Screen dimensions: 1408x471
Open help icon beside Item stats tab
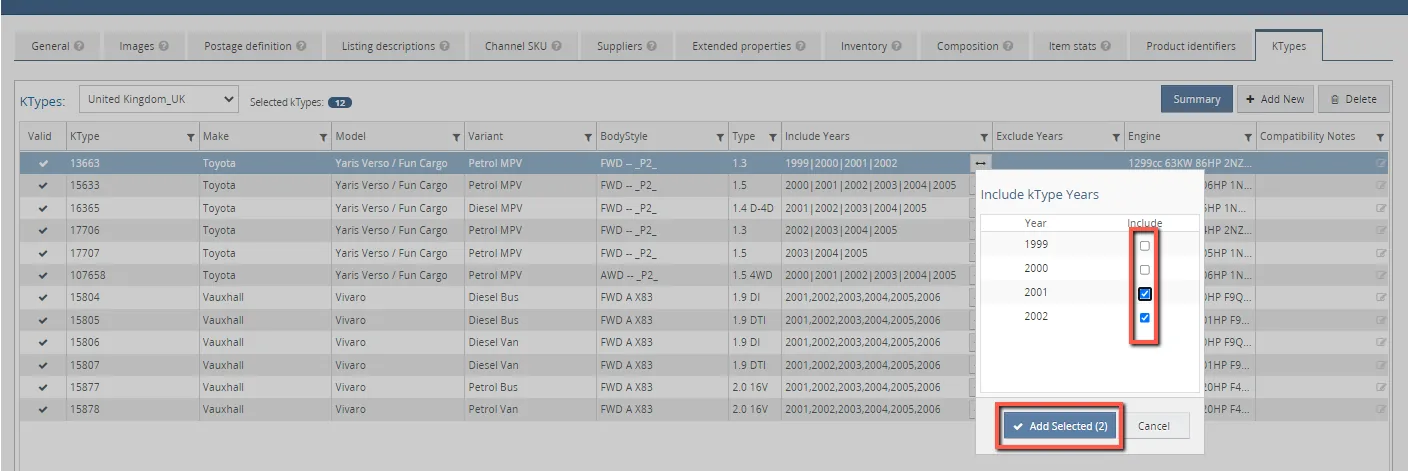point(1105,46)
